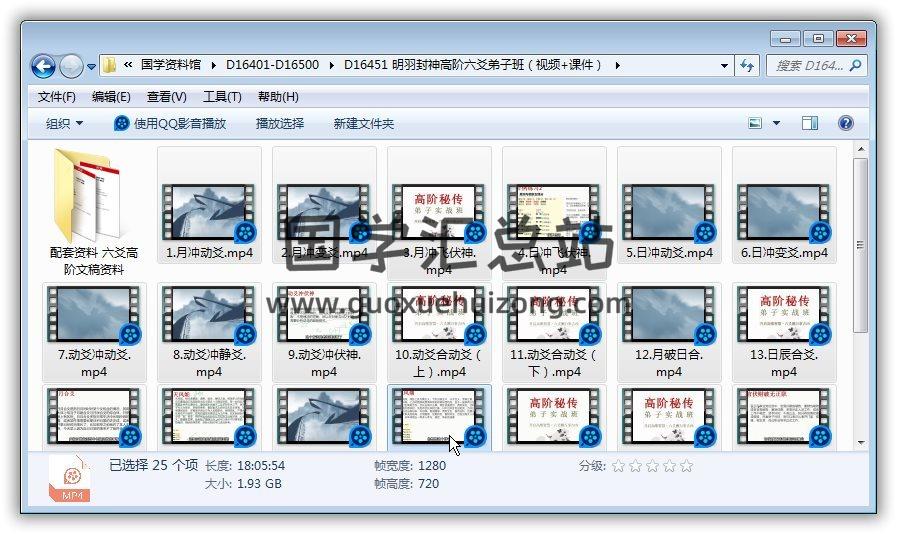Screen dimensions: 897x534
Task: Select the 11.动爻合动爻（下）.mp4 file
Action: [554, 332]
